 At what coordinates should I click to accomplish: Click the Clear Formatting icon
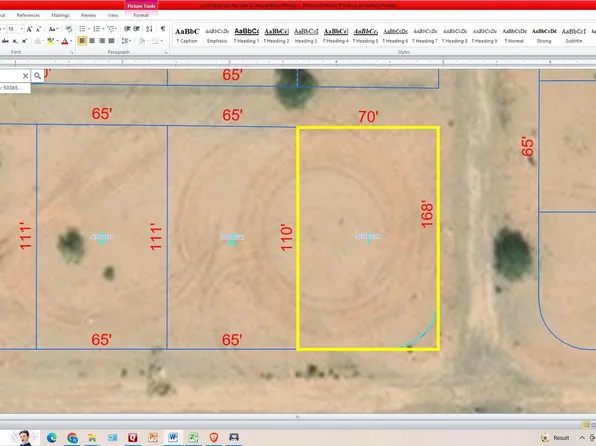[x=69, y=29]
